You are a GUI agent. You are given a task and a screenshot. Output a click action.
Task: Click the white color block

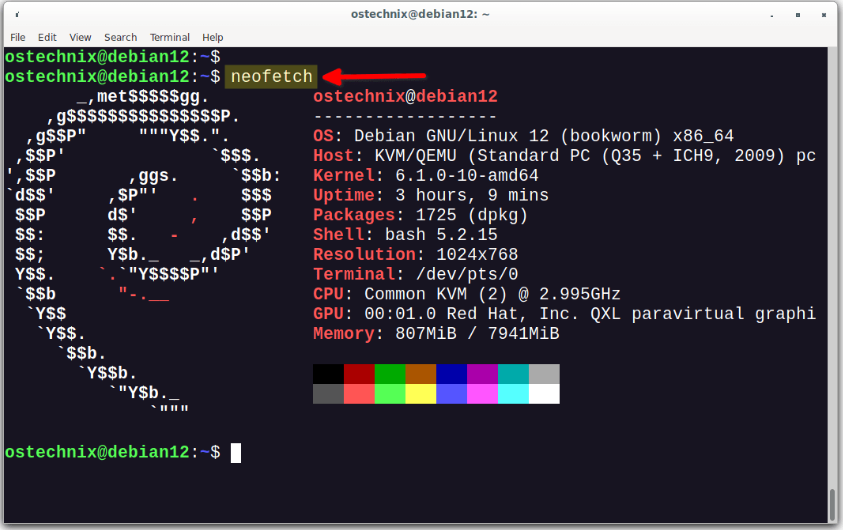coord(544,393)
